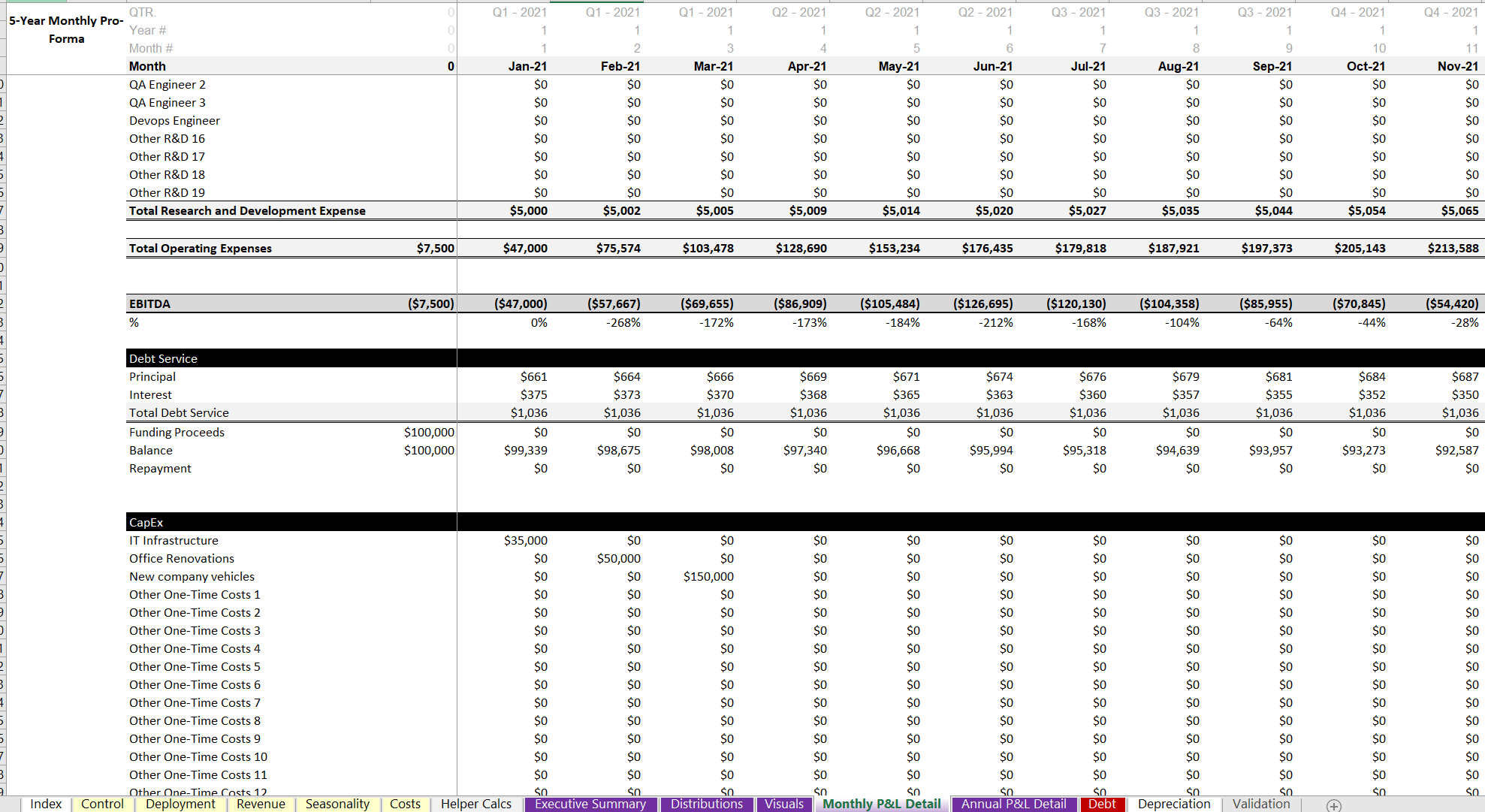Switch to the Index sheet tab
Screen dimensions: 1485x812
pyautogui.click(x=46, y=804)
